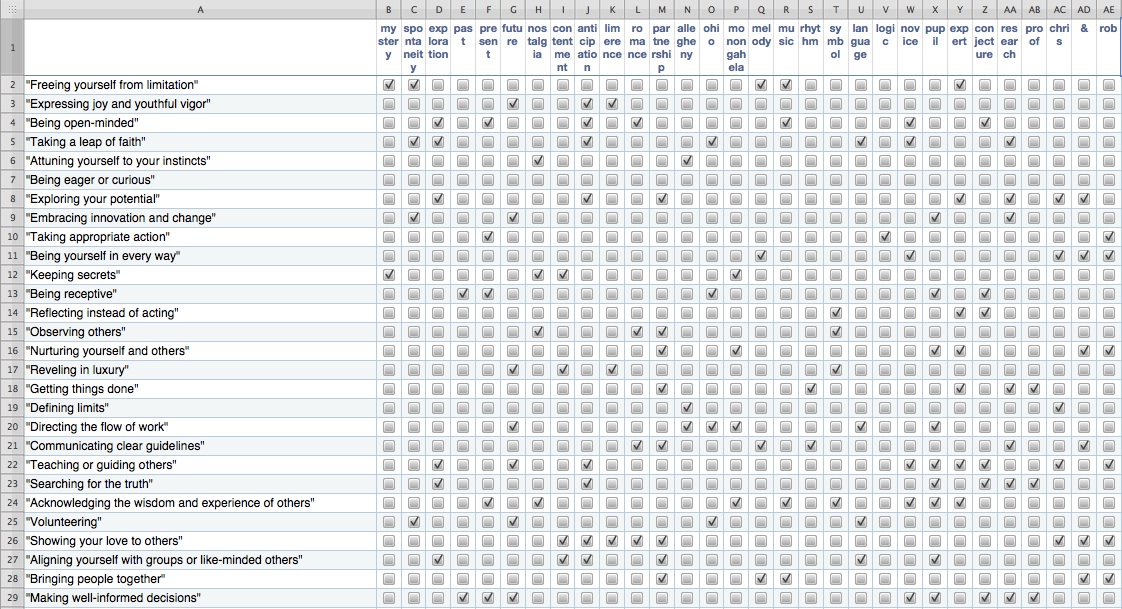Toggle the logic checkbox for "Taking appropriate action"
The image size is (1122, 609).
886,237
